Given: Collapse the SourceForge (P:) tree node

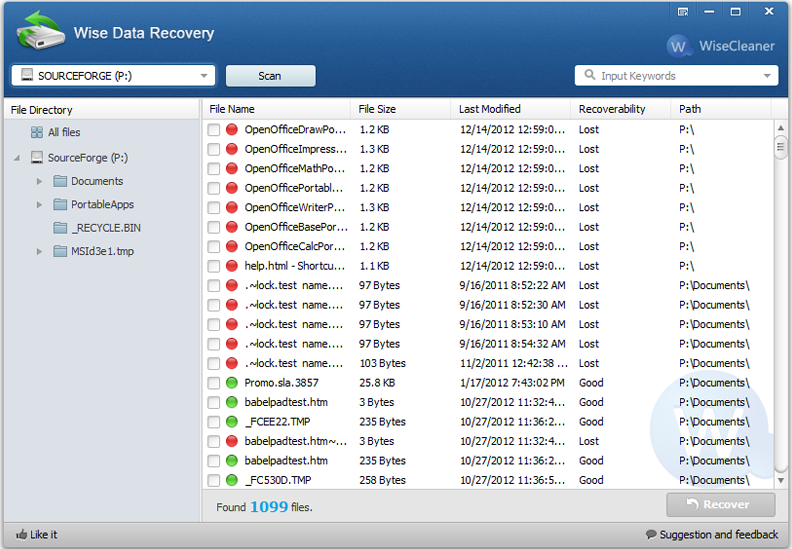Looking at the screenshot, I should 17,158.
